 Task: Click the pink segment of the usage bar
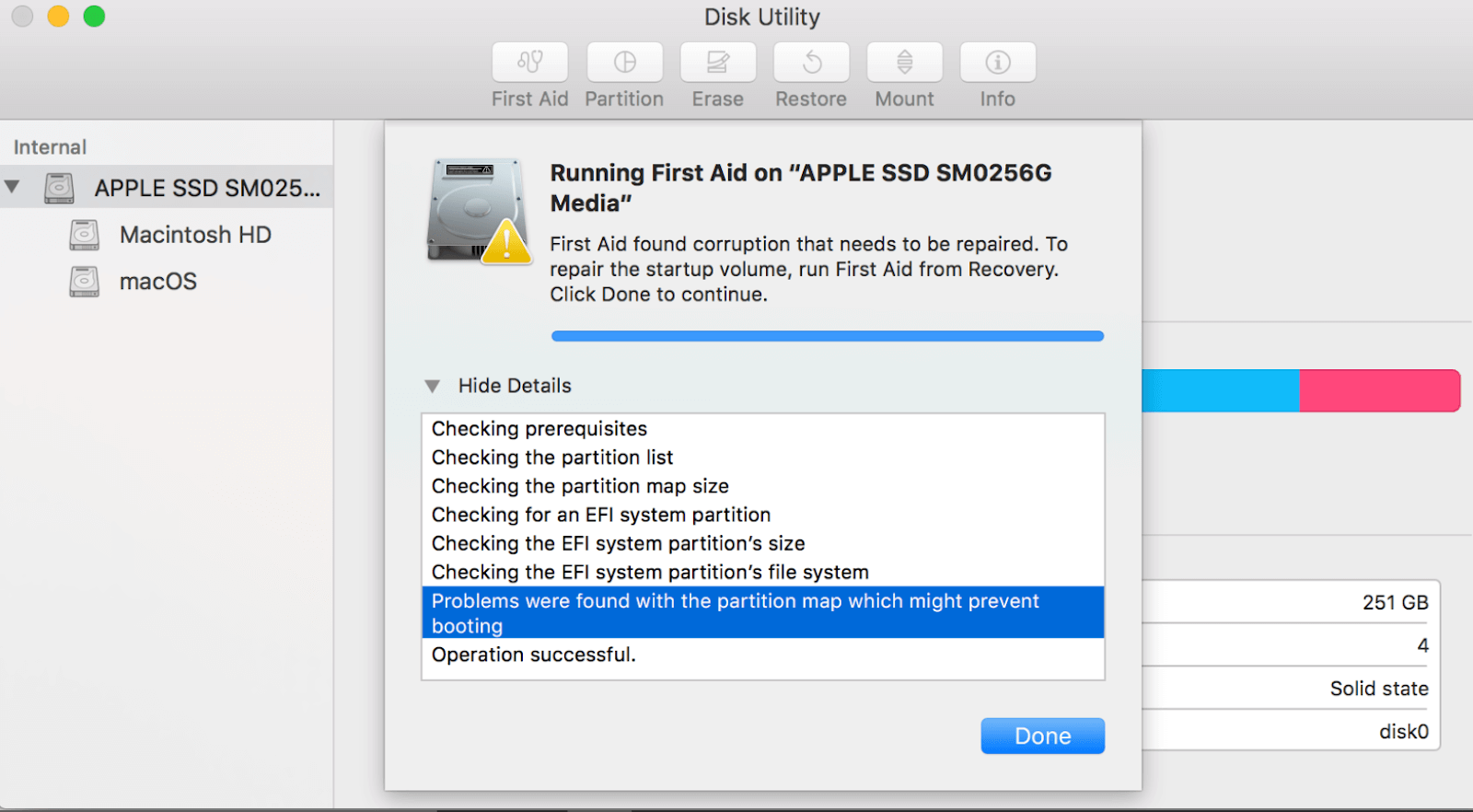click(x=1380, y=390)
